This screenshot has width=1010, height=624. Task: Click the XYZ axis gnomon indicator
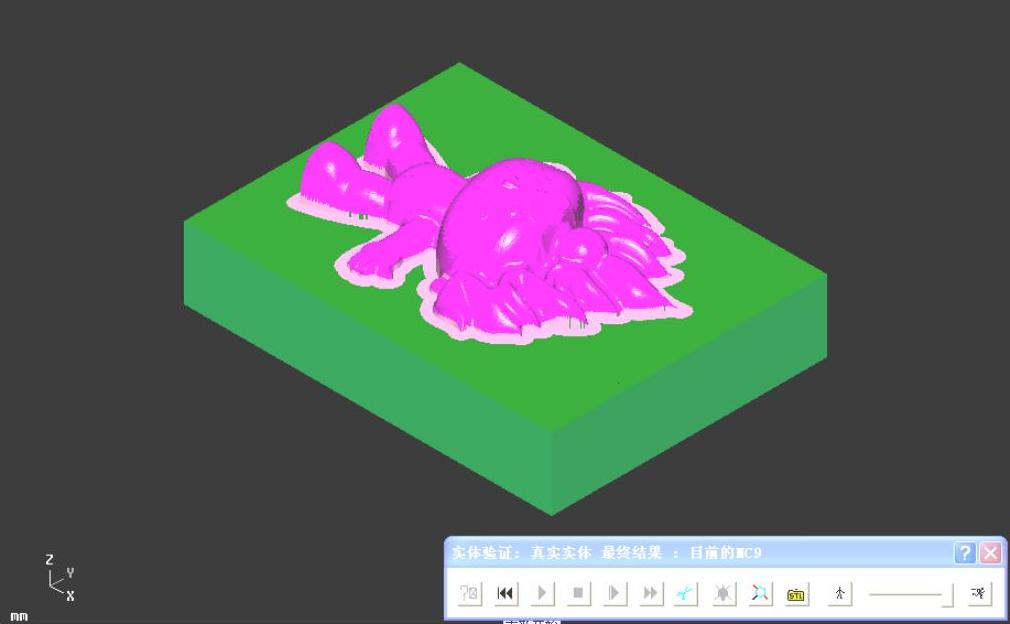pyautogui.click(x=59, y=578)
